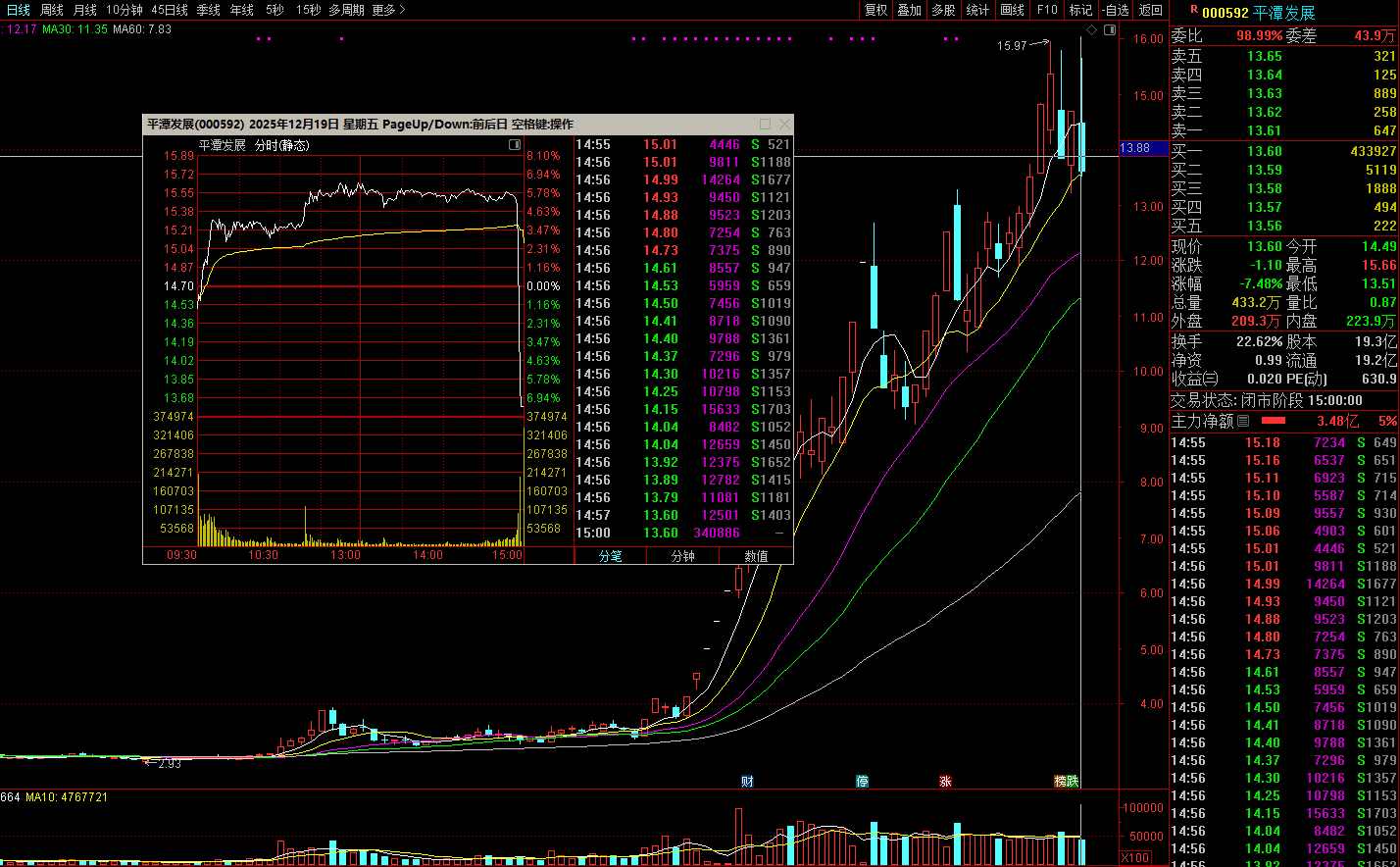The image size is (1400, 867).
Task: Select the 季线 quarterly period
Action: click(209, 10)
